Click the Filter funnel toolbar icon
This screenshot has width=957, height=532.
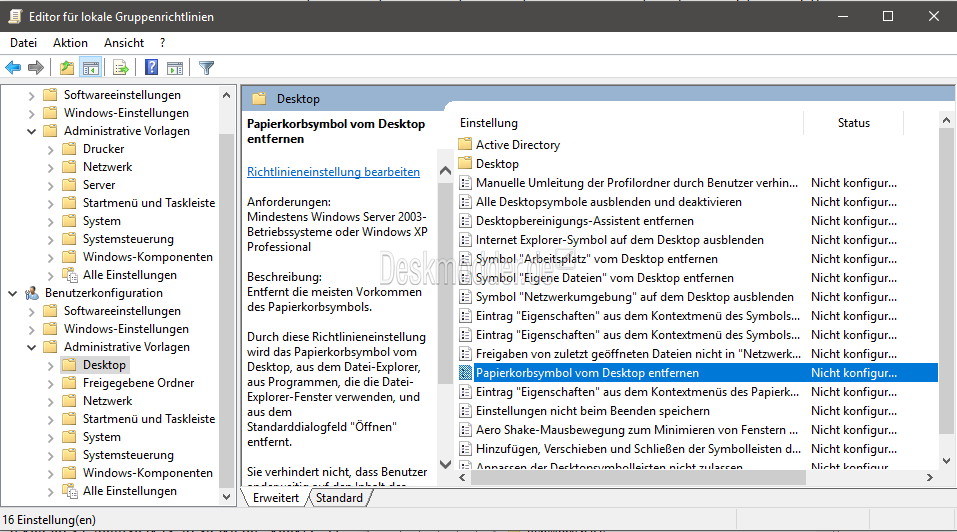pyautogui.click(x=206, y=68)
